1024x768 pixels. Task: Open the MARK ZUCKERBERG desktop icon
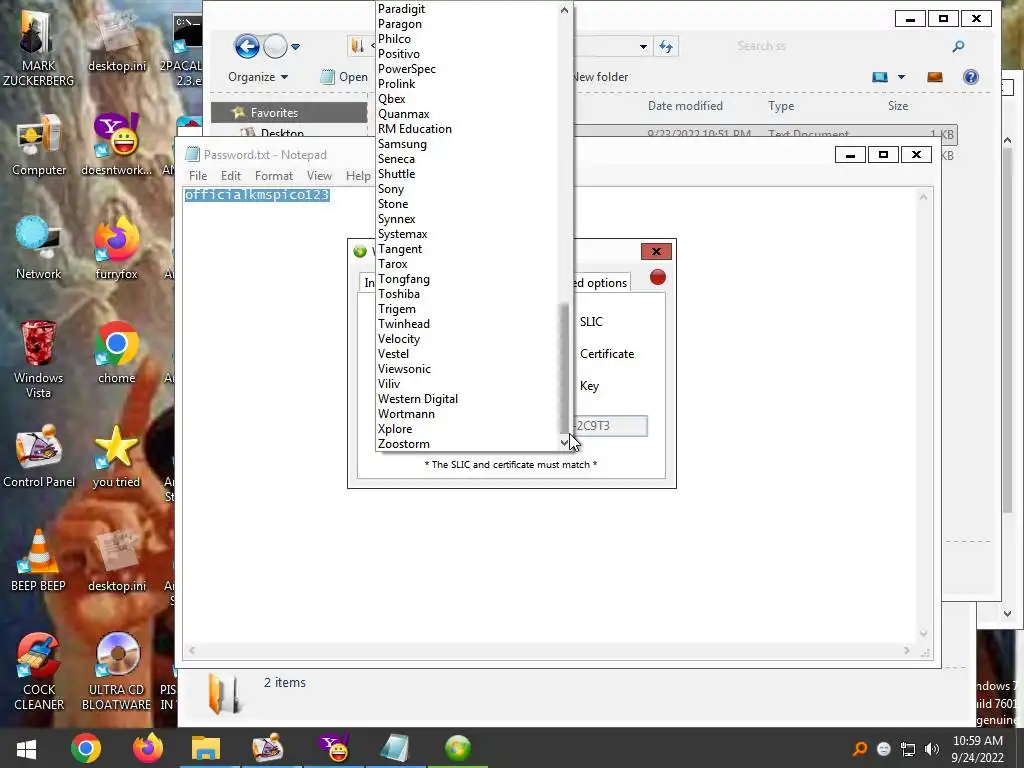point(38,46)
